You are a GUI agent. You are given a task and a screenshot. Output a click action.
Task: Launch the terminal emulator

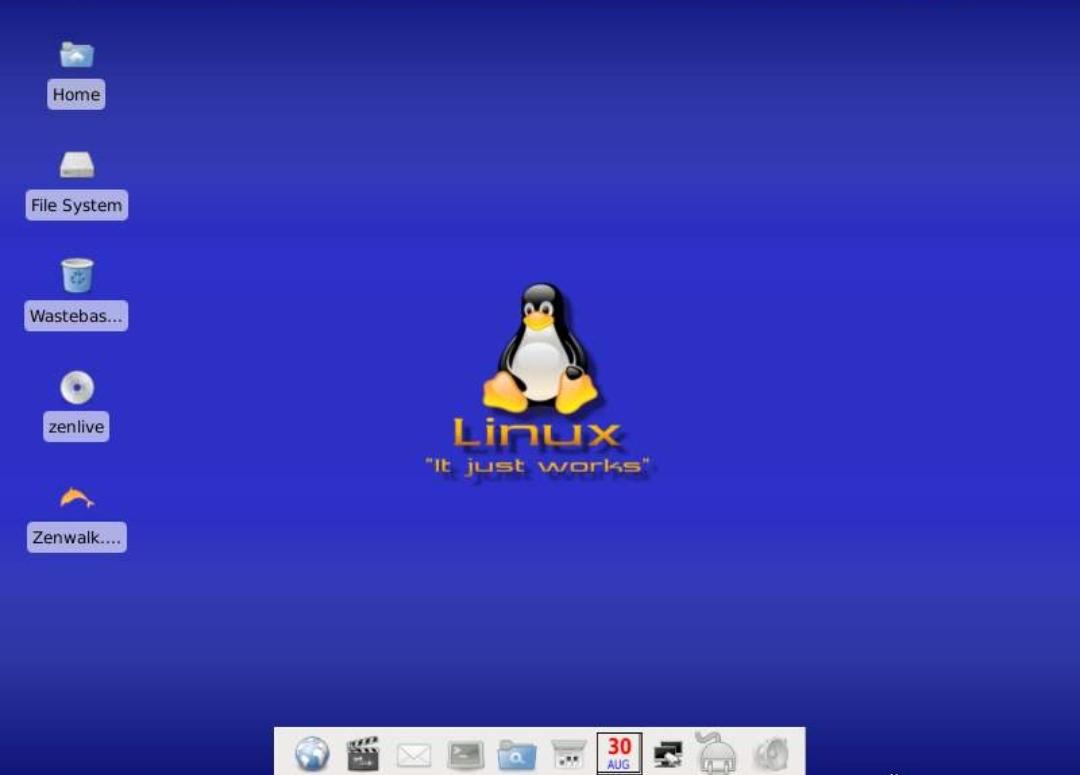[x=464, y=753]
